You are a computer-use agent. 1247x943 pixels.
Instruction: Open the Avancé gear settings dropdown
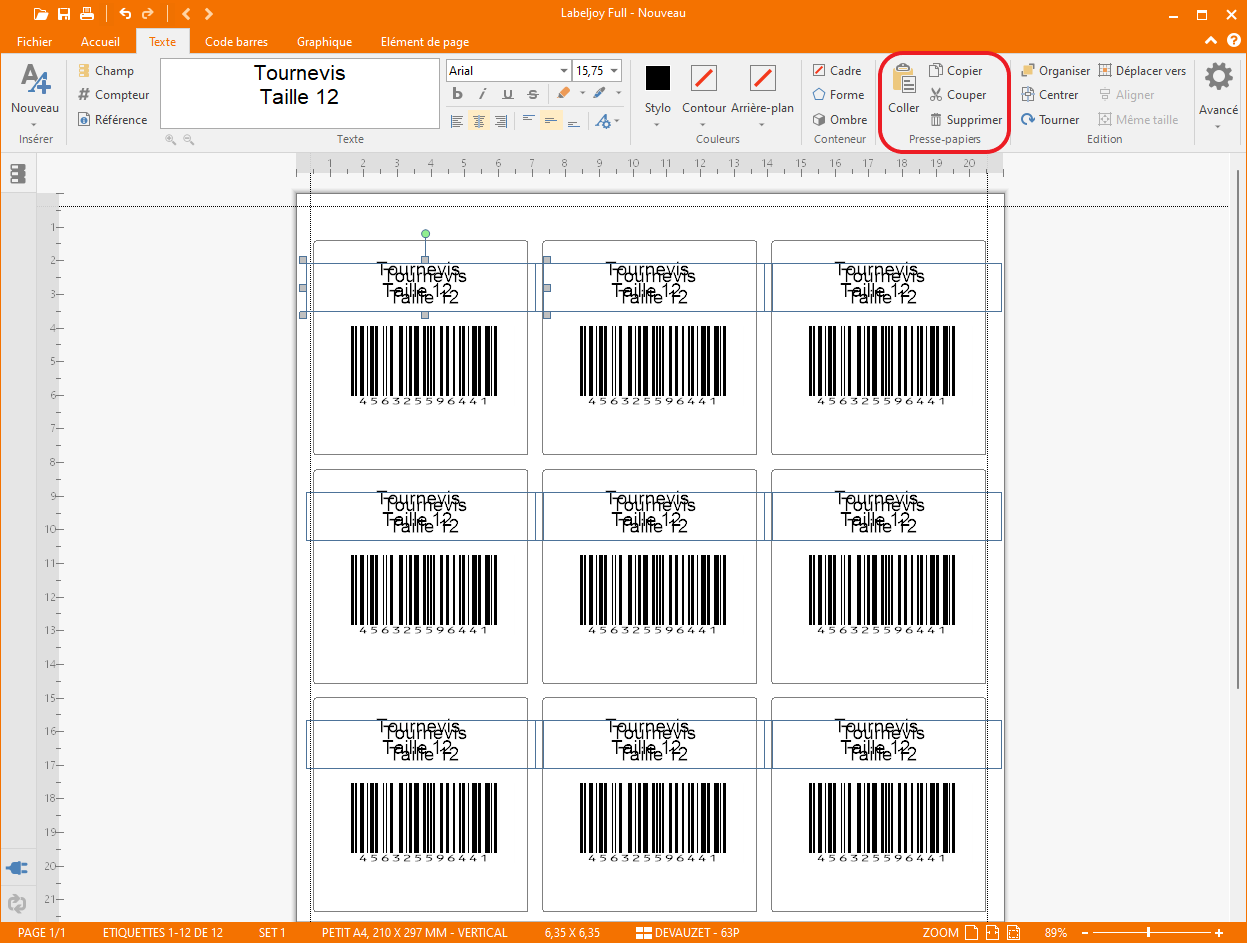[x=1218, y=95]
